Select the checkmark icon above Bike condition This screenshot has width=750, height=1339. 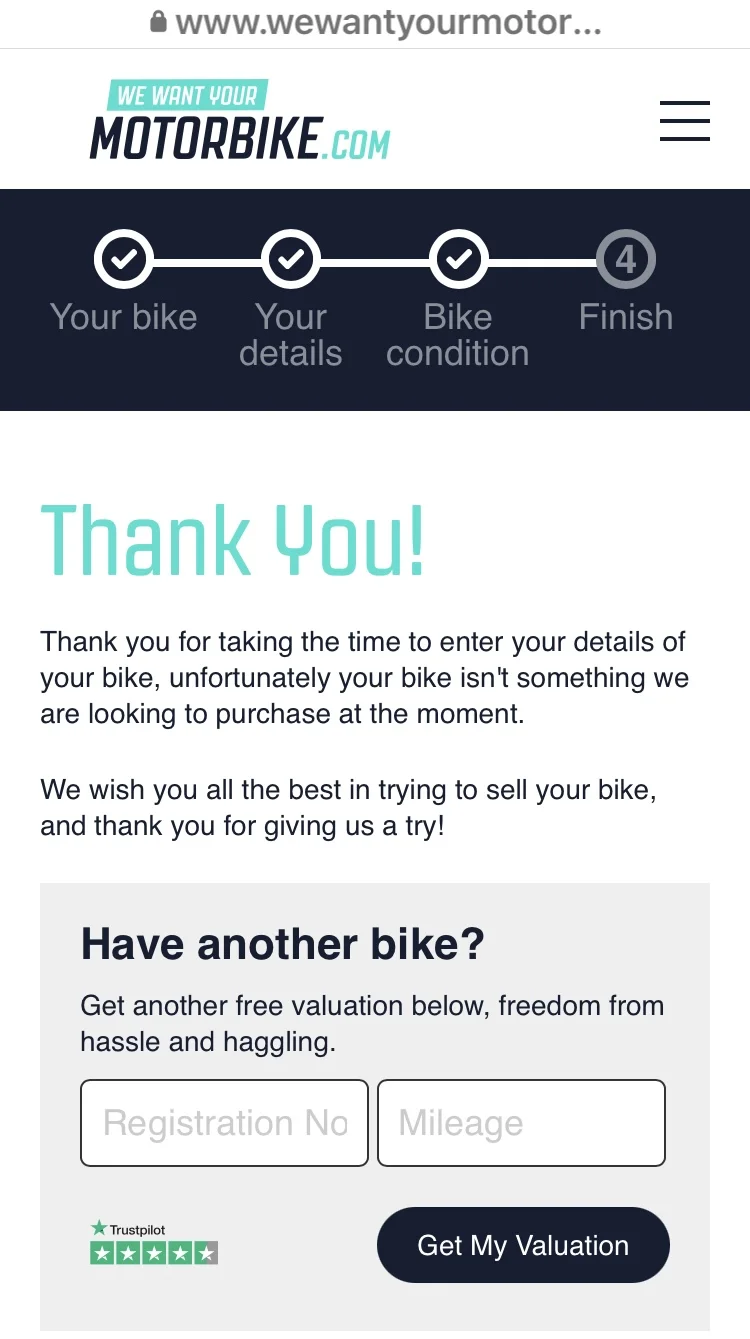pos(458,257)
